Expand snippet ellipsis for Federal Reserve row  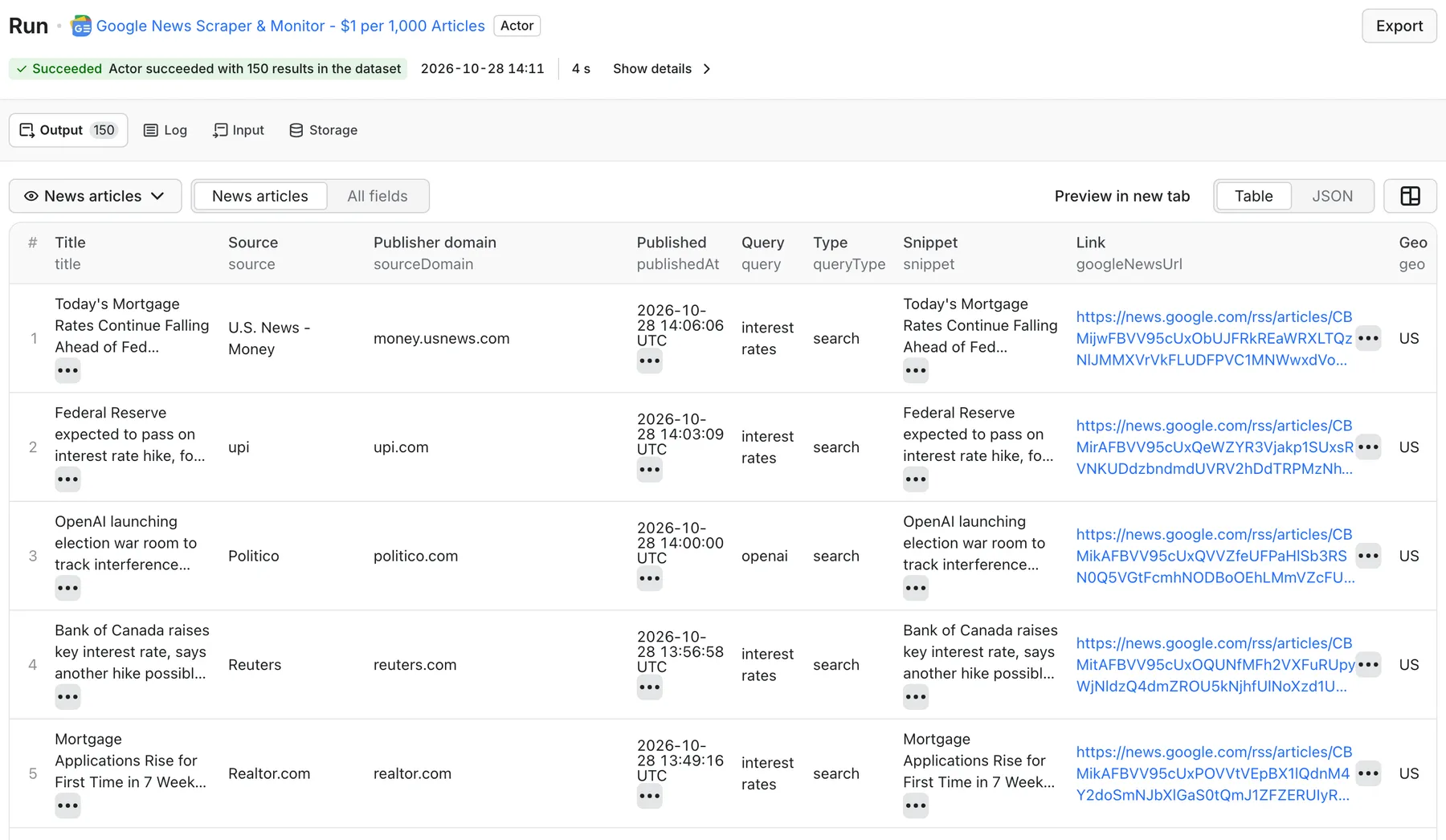tap(916, 479)
